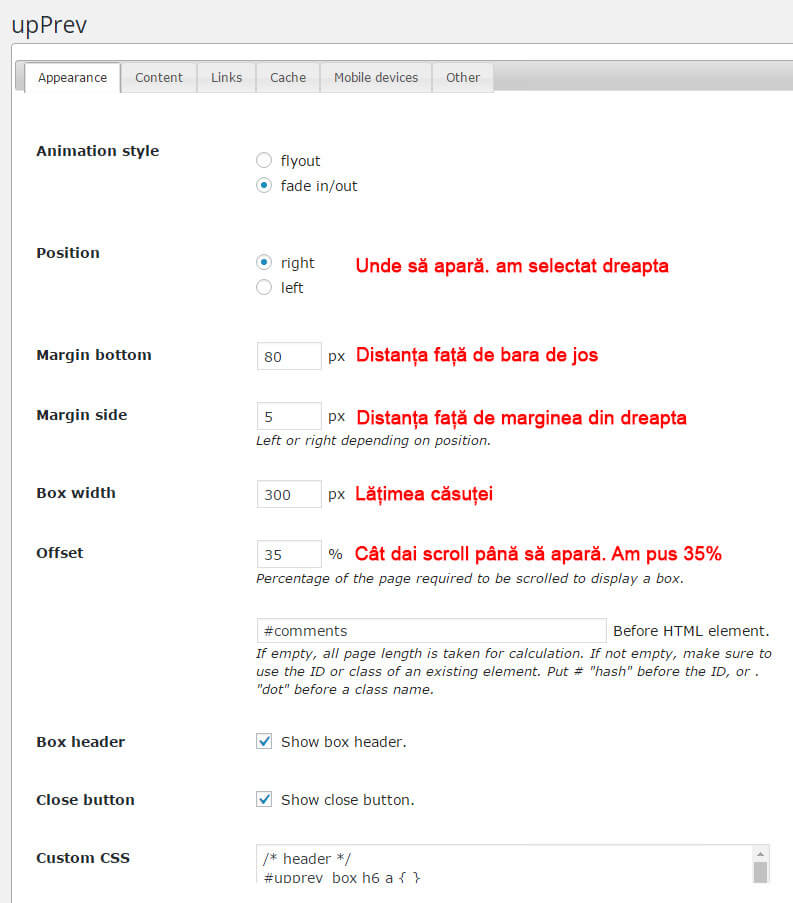Click the Margin bottom input field

[289, 356]
